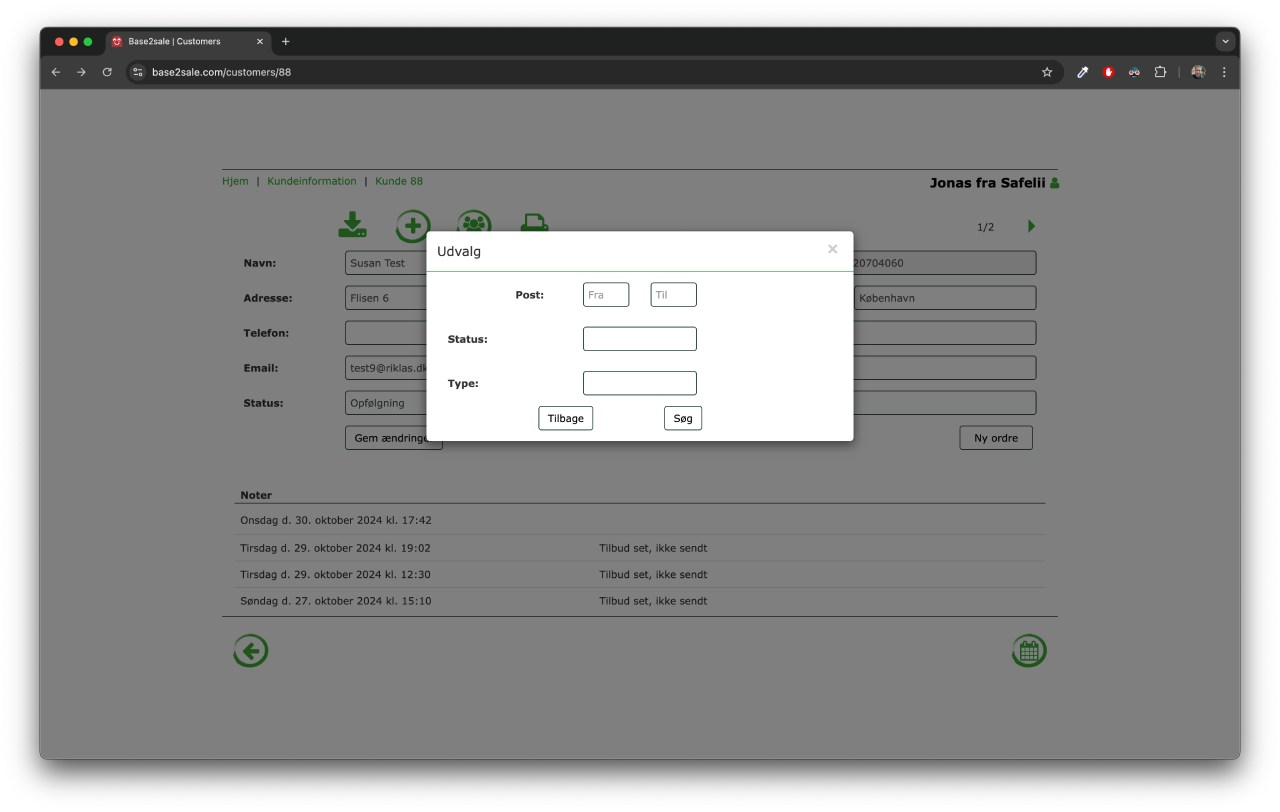Viewport: 1280px width, 812px height.
Task: Click the green plus add icon
Action: click(x=412, y=225)
